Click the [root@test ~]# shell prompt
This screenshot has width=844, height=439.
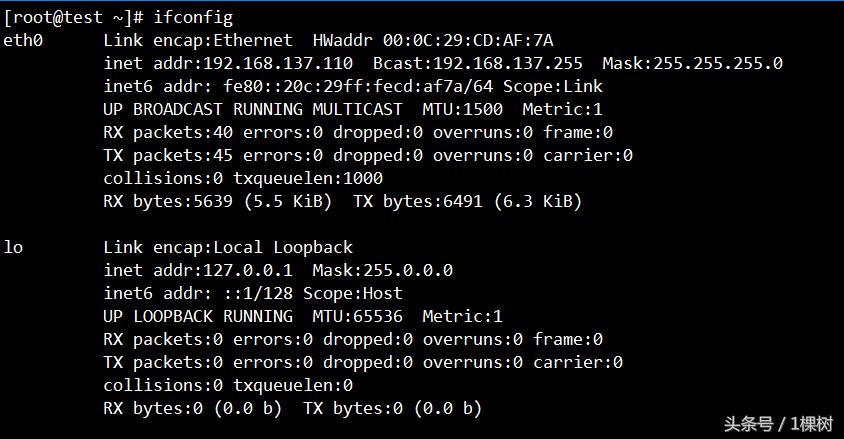coord(74,17)
